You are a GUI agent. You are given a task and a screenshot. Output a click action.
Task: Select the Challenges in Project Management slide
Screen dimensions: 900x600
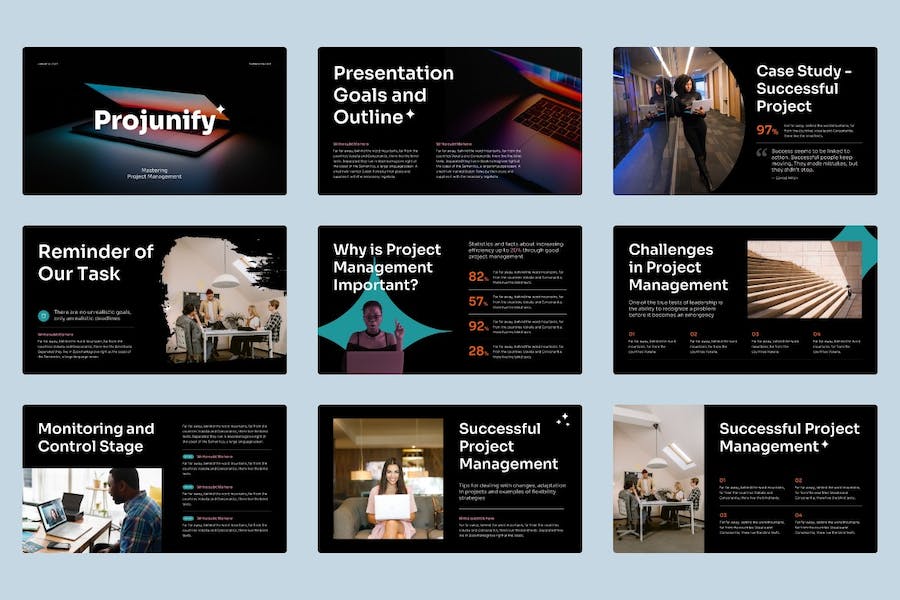coord(744,299)
